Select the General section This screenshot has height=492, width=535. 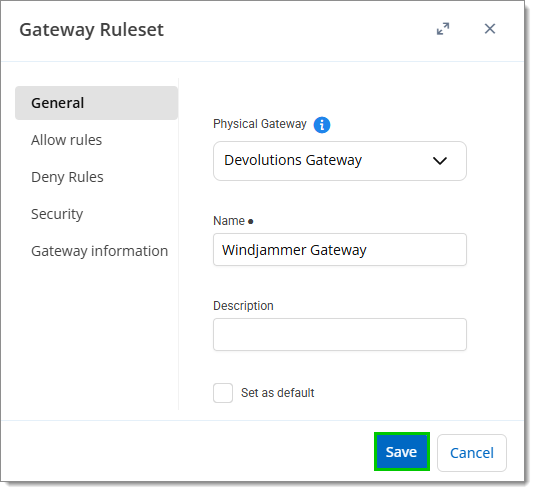[x=96, y=103]
